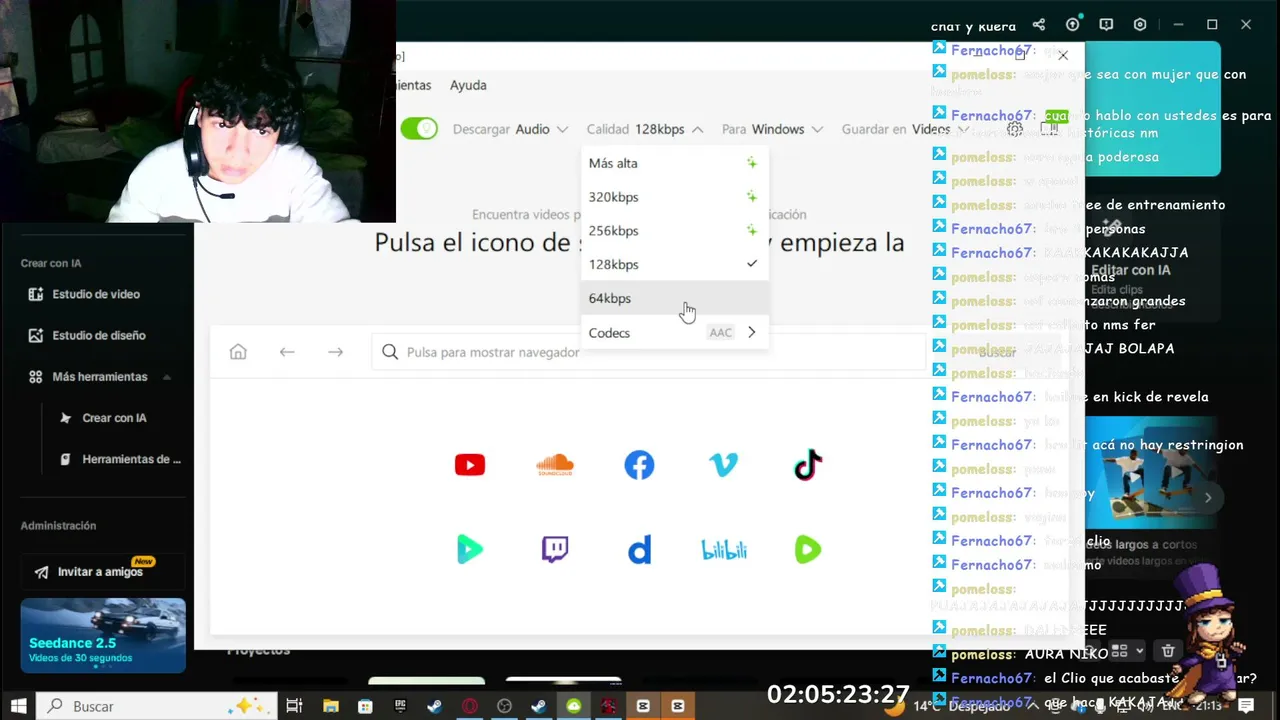Open Opera GX from the taskbar
This screenshot has height=720, width=1280.
tap(470, 706)
